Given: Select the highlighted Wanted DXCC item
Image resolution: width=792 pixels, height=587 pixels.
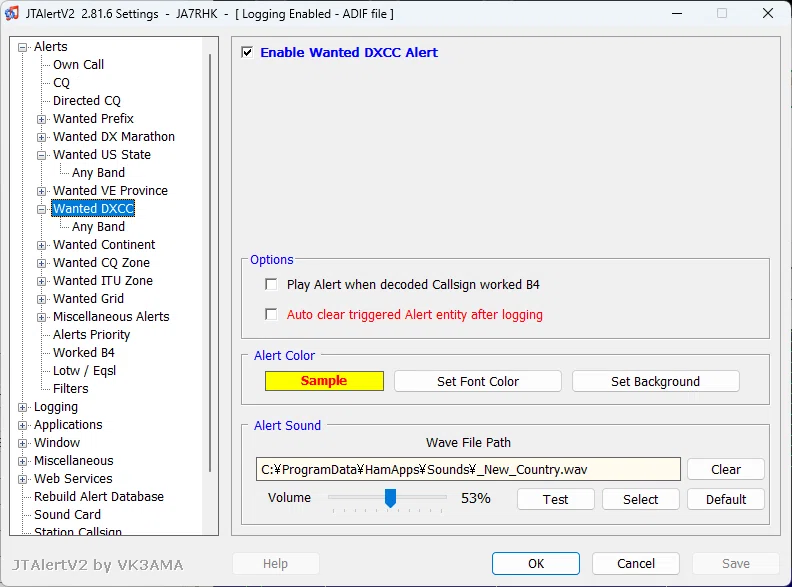Looking at the screenshot, I should coord(93,209).
